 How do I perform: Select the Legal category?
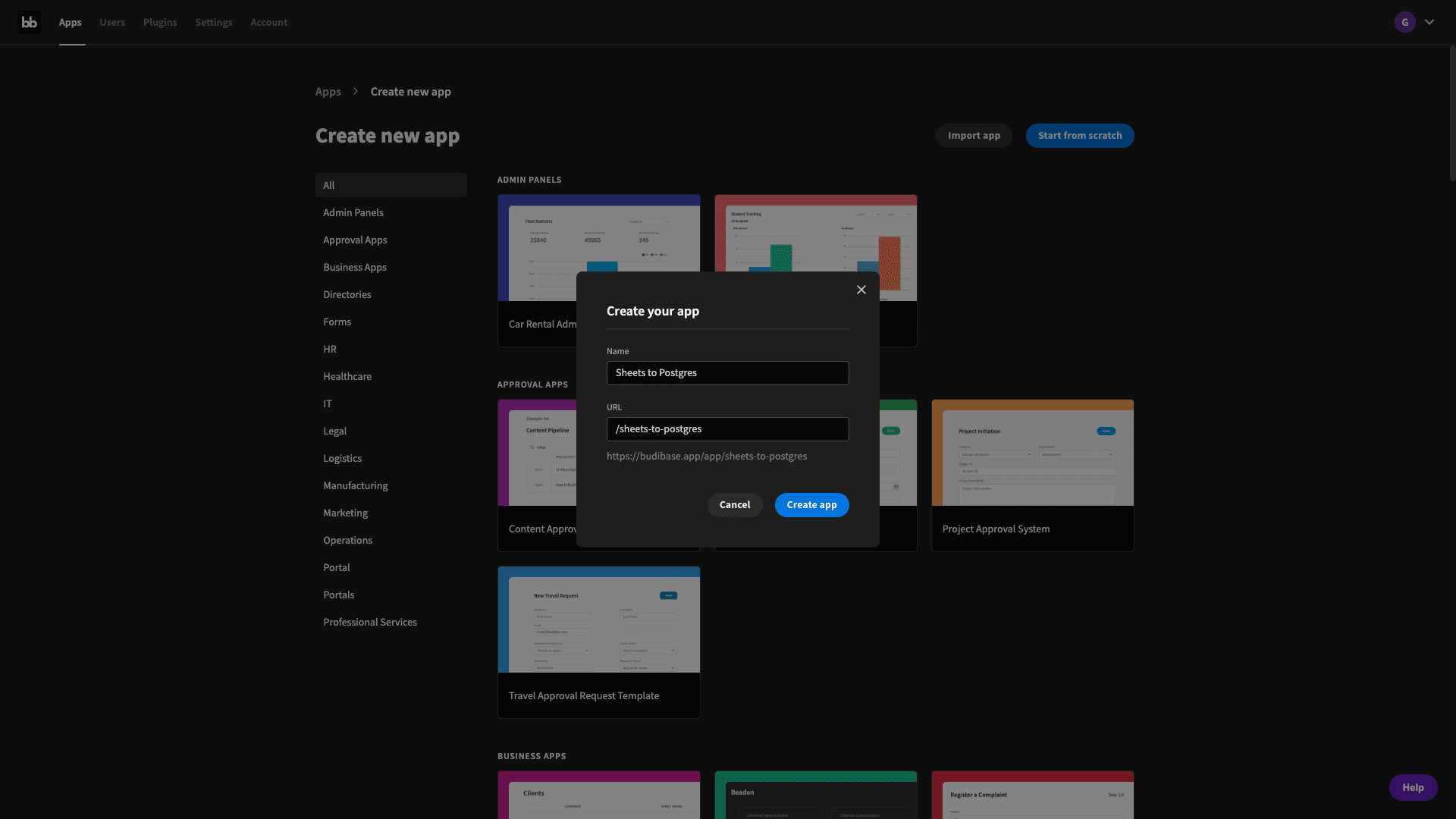(391, 431)
